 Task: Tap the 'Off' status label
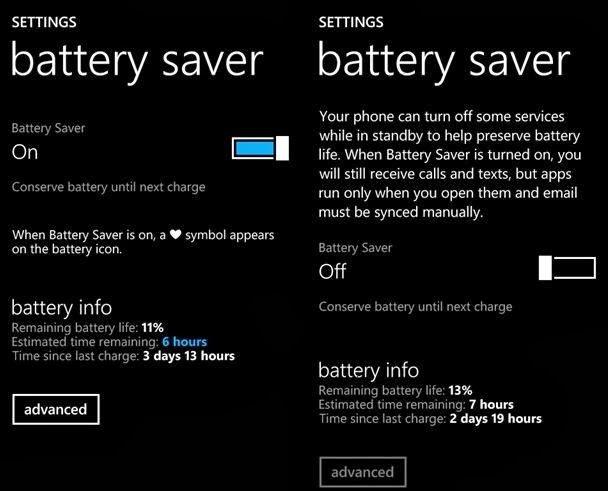point(332,271)
